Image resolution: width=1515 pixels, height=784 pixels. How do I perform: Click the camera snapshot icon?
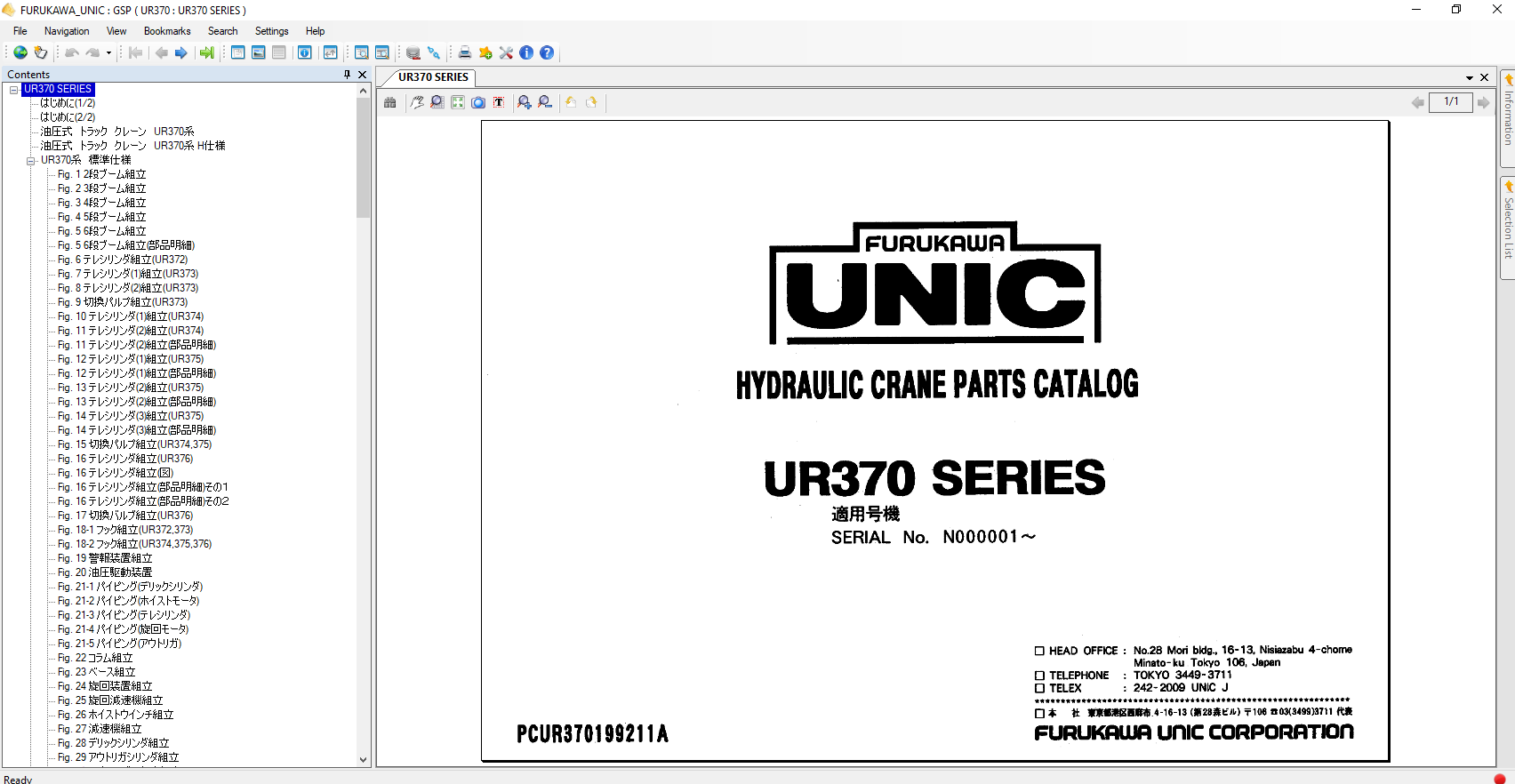tap(478, 103)
